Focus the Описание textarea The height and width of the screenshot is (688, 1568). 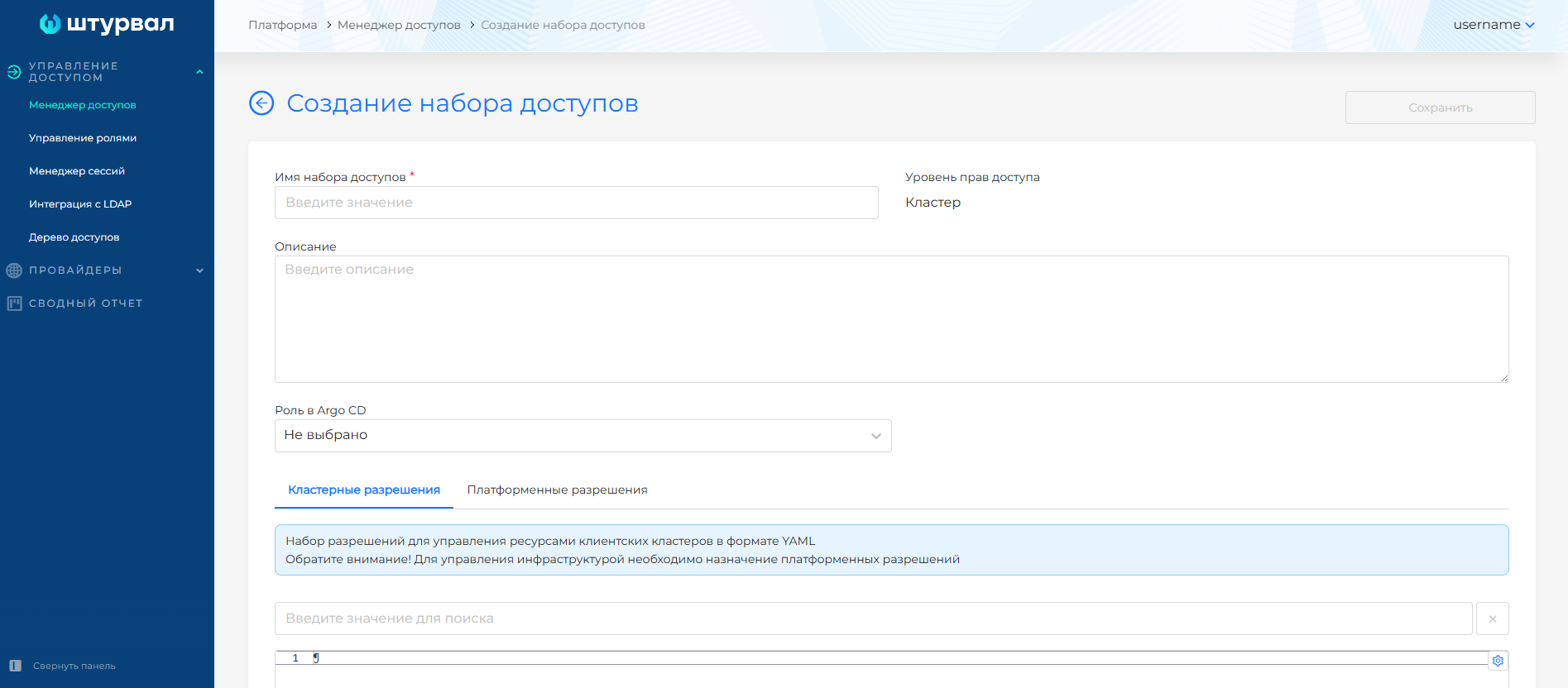point(892,319)
